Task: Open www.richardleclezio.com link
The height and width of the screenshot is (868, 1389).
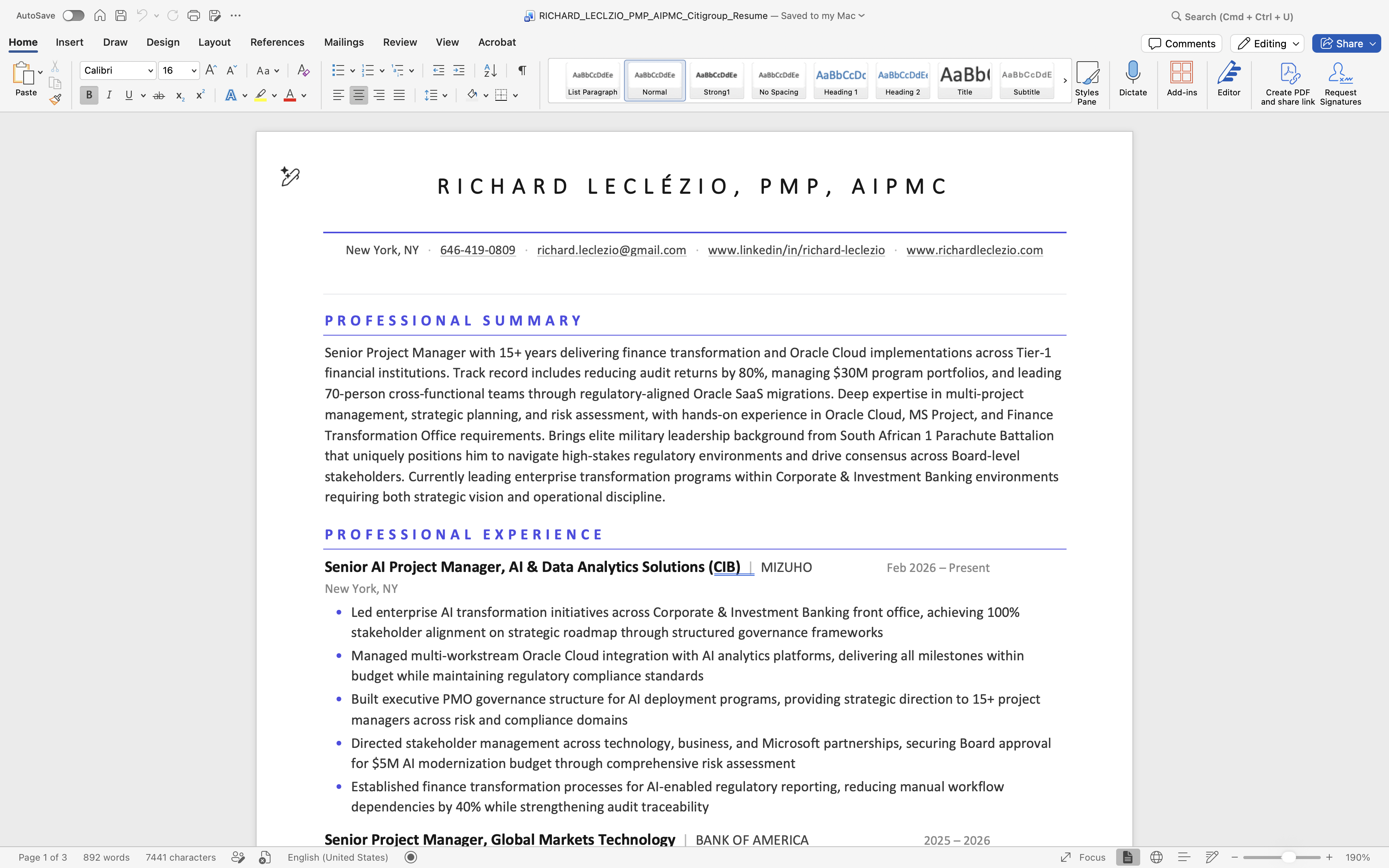Action: pos(975,250)
